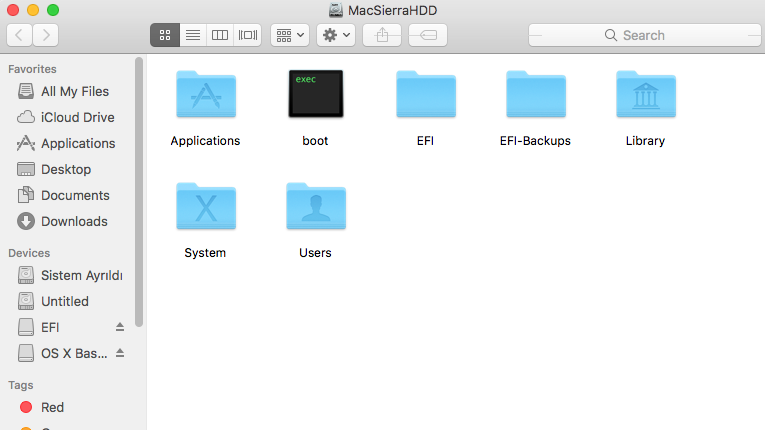Switch to list view mode
The height and width of the screenshot is (430, 765).
(x=193, y=35)
